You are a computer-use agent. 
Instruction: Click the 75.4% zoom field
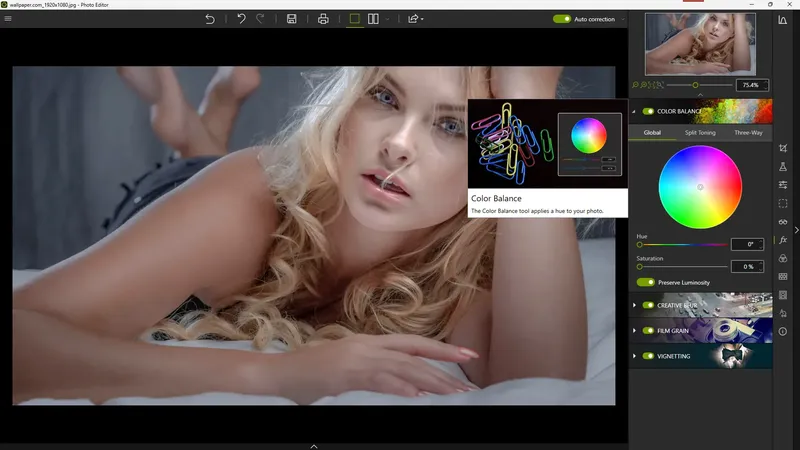pyautogui.click(x=751, y=85)
